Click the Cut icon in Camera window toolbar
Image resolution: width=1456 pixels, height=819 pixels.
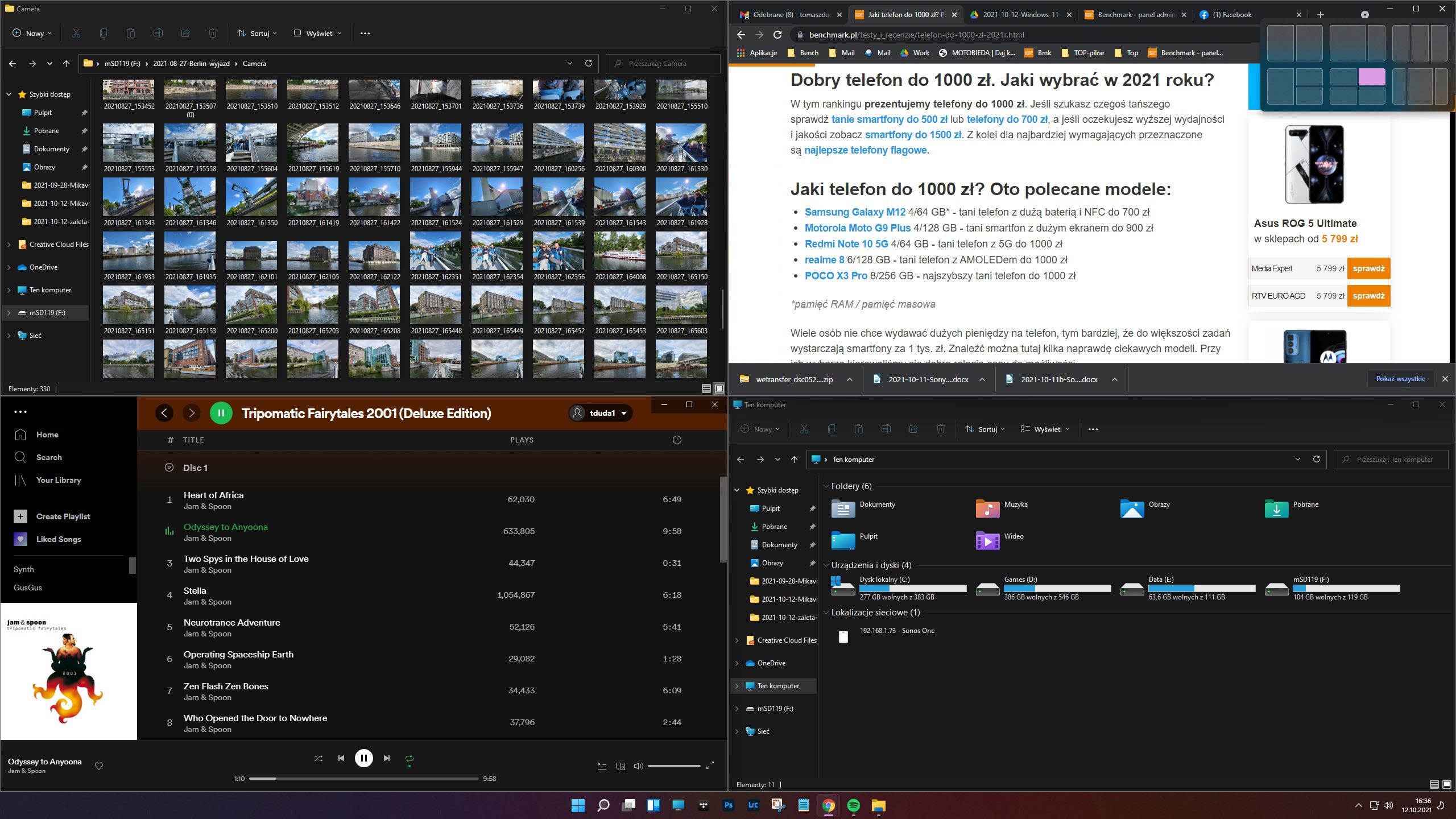(x=76, y=33)
